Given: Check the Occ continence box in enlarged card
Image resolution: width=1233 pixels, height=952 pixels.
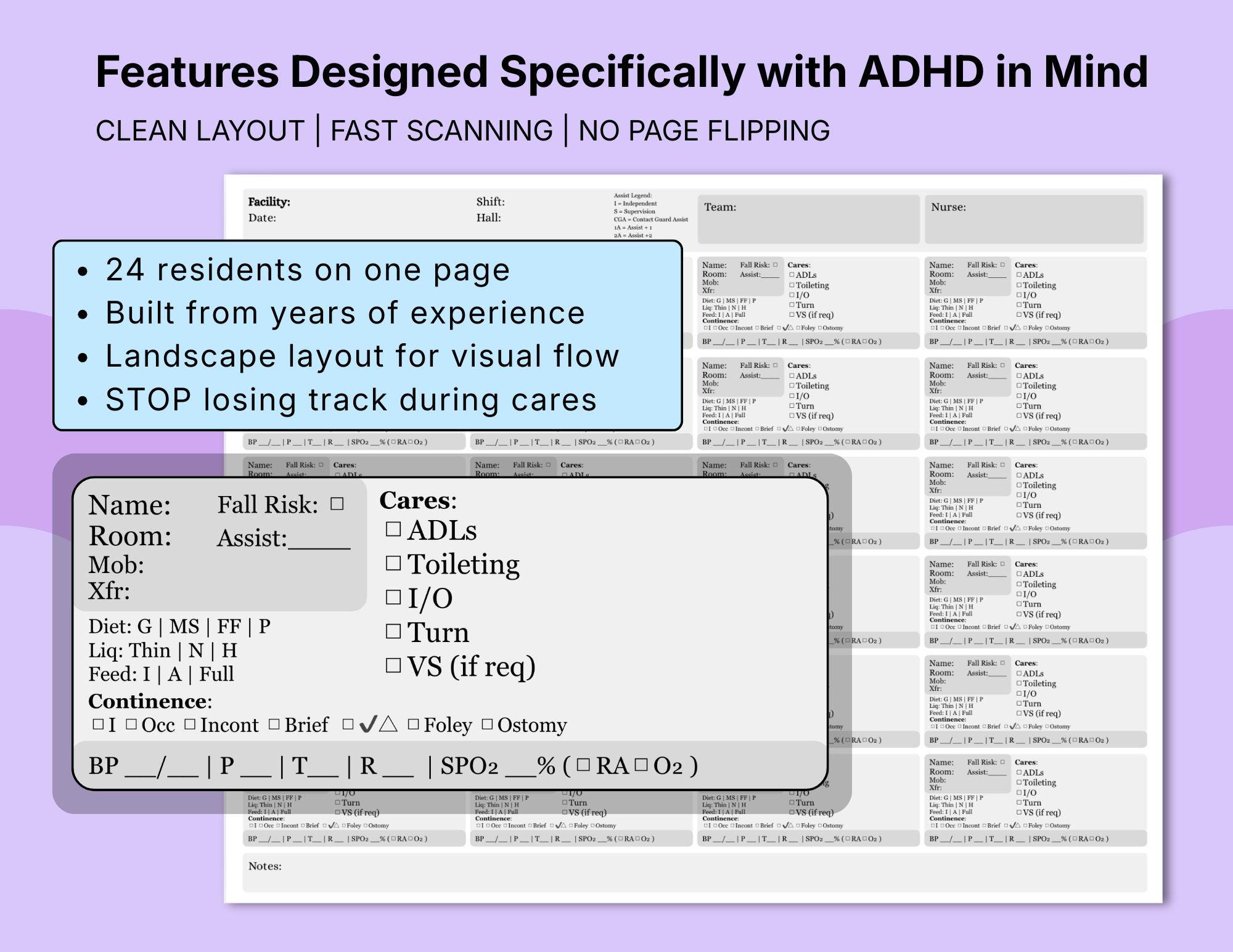Looking at the screenshot, I should click(131, 724).
